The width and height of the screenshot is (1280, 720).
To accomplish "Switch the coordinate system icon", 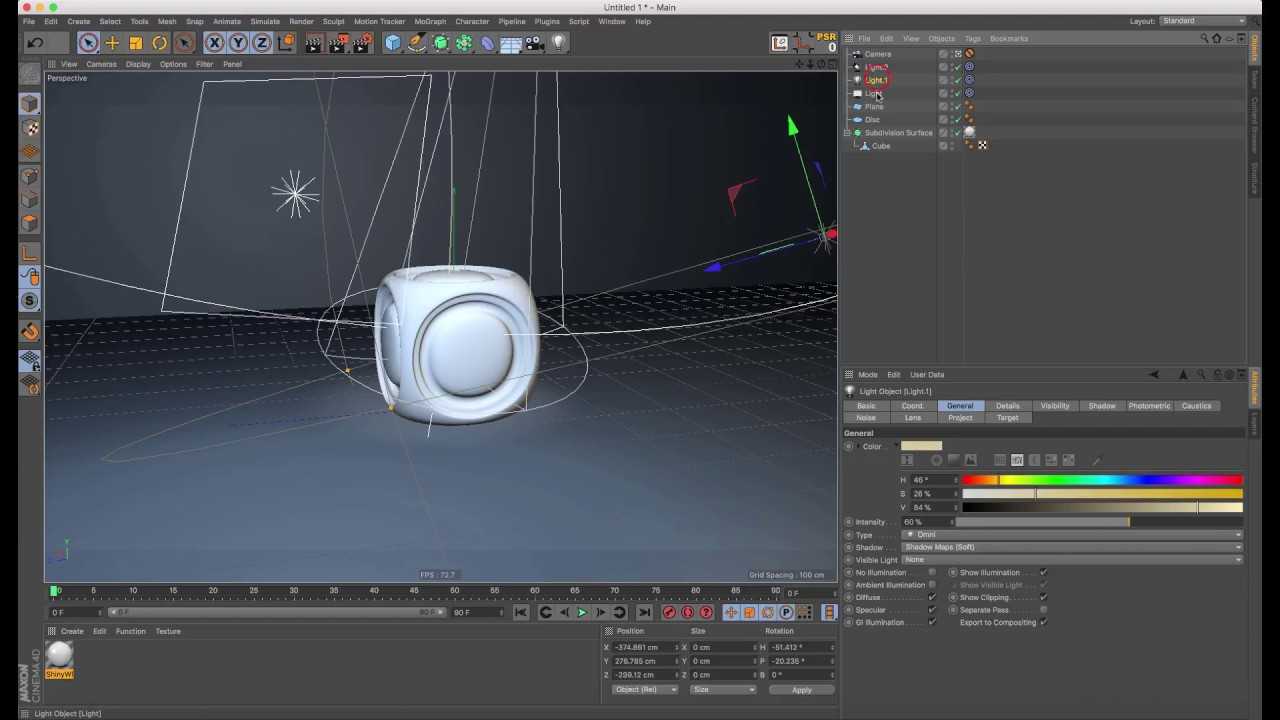I will click(286, 43).
